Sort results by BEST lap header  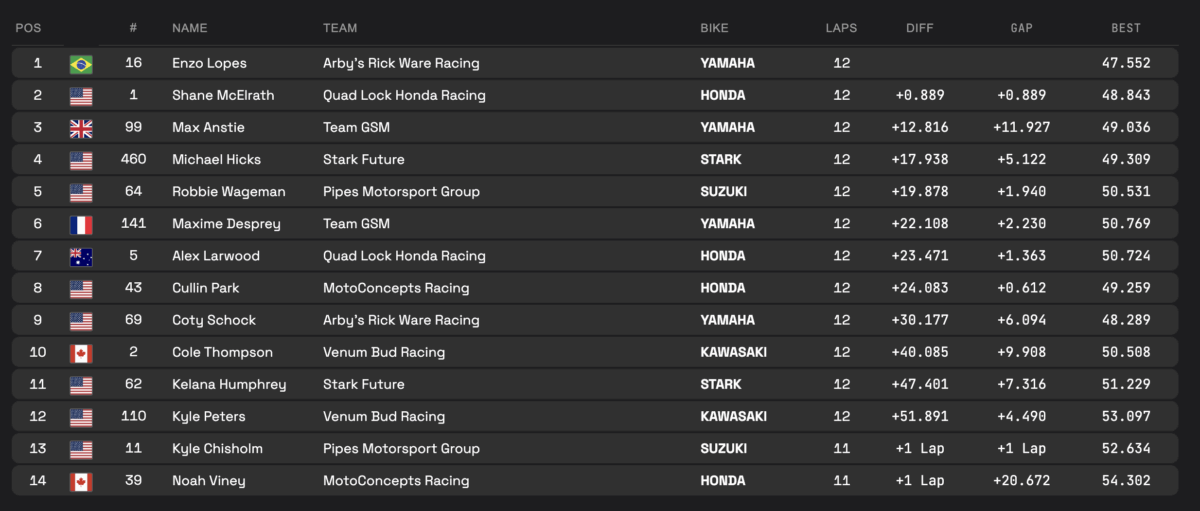click(x=1126, y=28)
